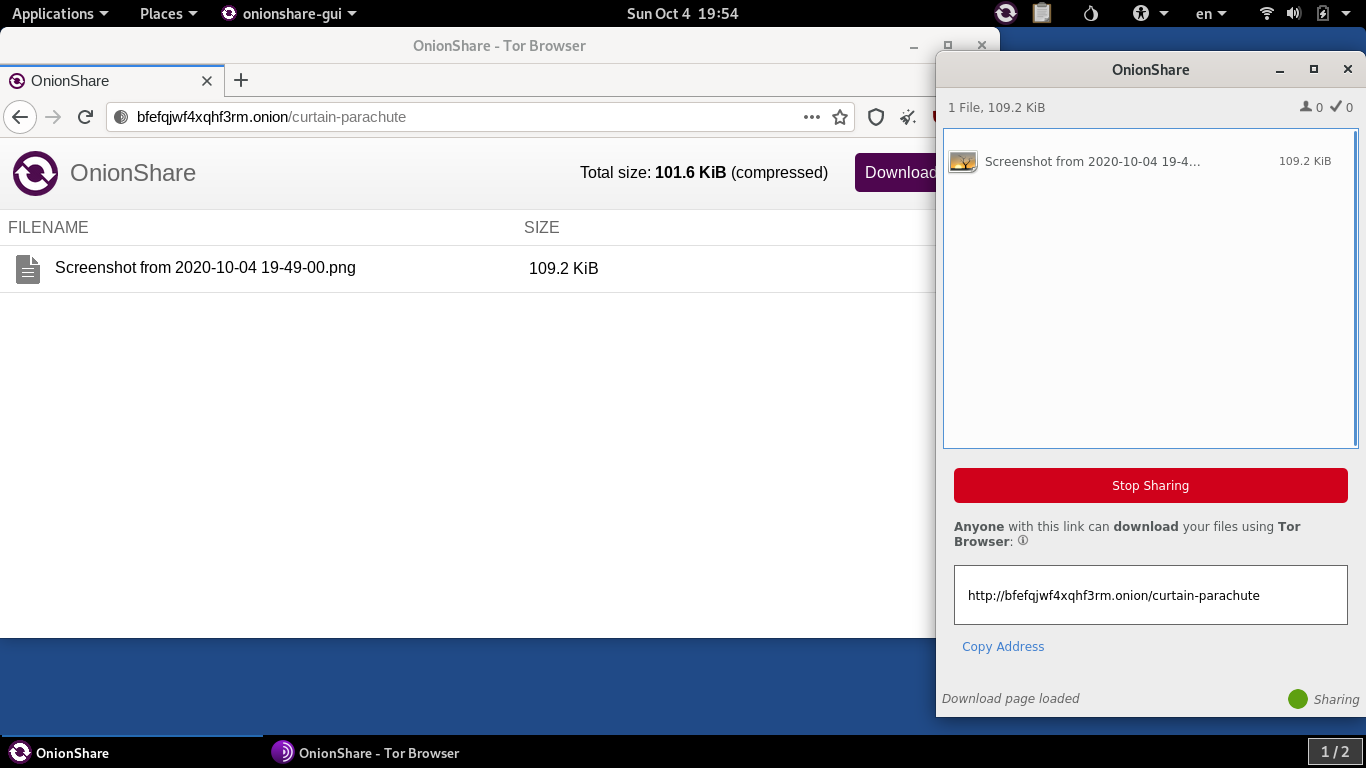Switch to OnionShare in the bottom taskbar

[x=132, y=752]
